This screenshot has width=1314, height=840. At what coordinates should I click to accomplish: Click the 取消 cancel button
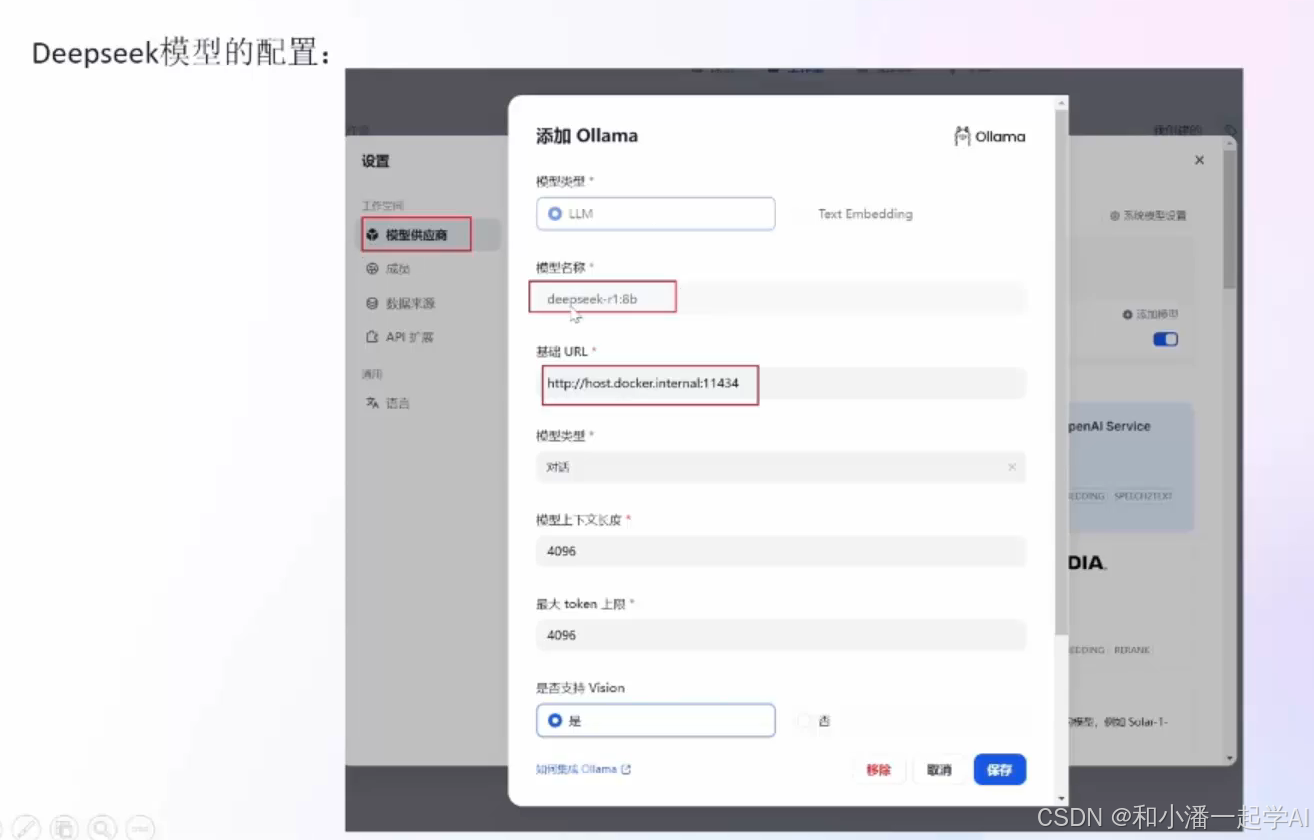point(939,770)
